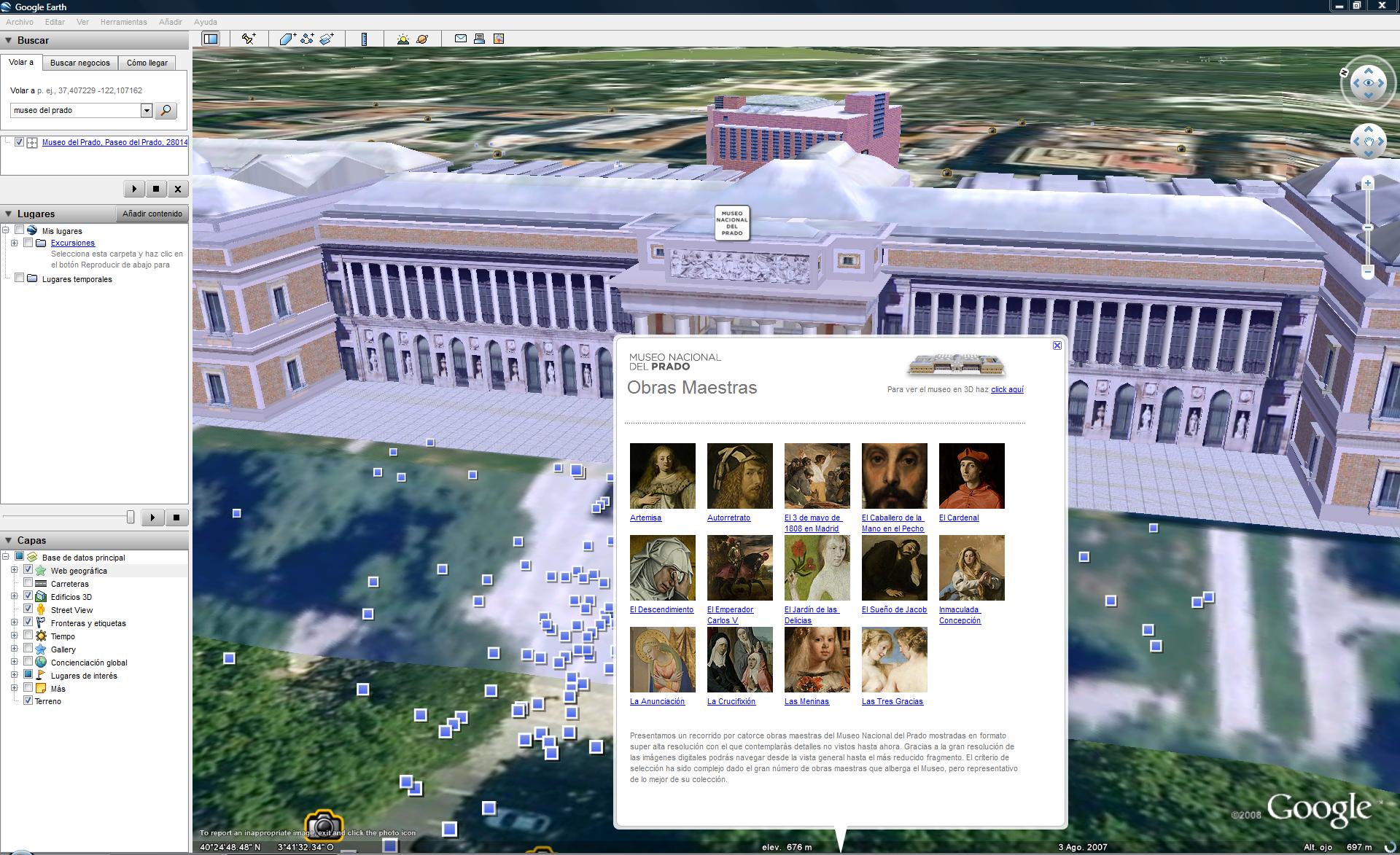Click the Artemisa painting thumbnail
Image resolution: width=1400 pixels, height=855 pixels.
[663, 476]
